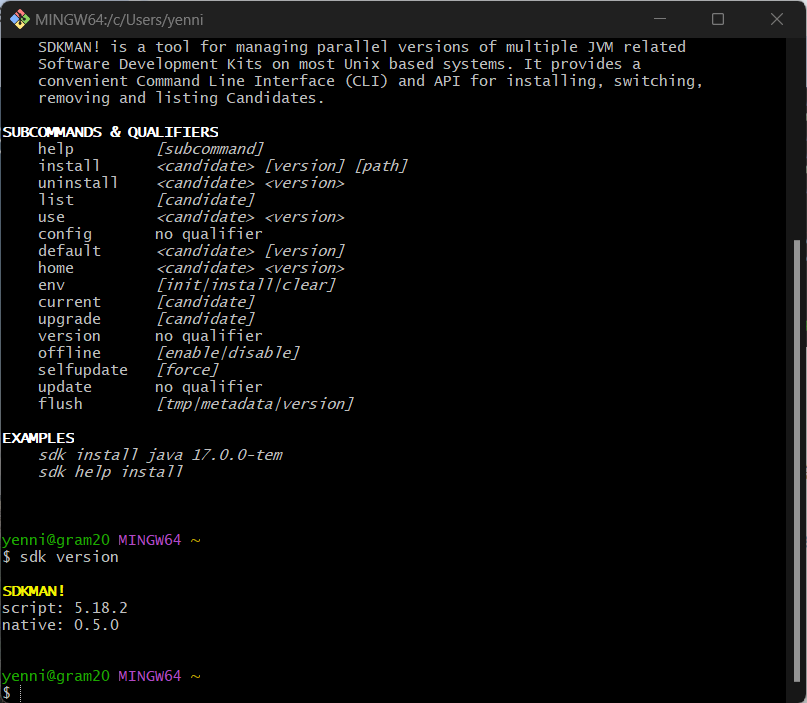This screenshot has height=703, width=807.
Task: Click 'no qualifier' next to config
Action: point(209,234)
